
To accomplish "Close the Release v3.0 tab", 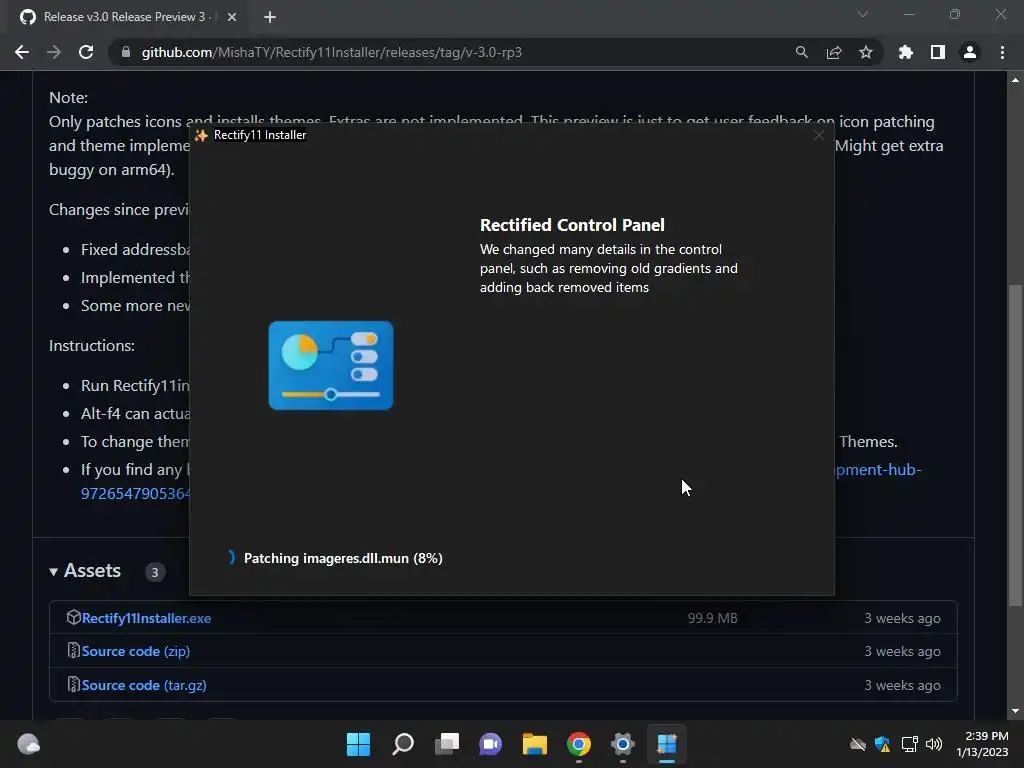I will 232,17.
